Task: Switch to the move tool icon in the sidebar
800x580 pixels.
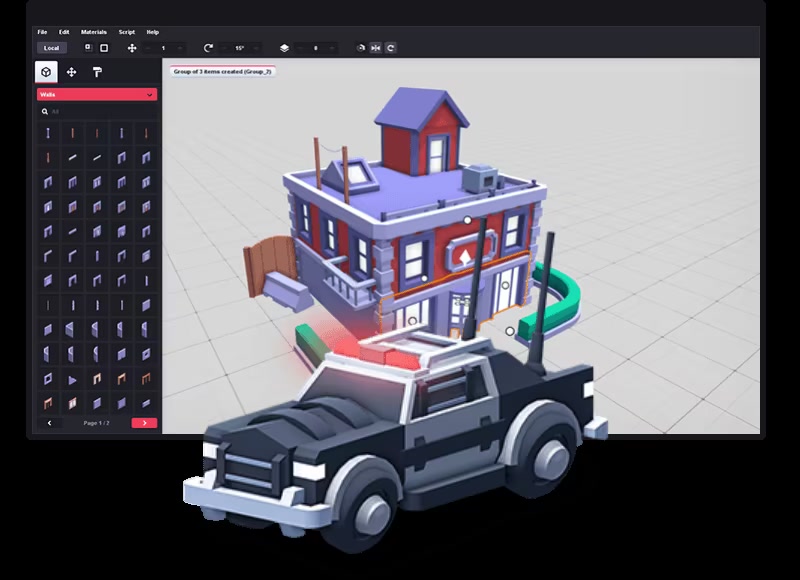Action: pyautogui.click(x=71, y=72)
